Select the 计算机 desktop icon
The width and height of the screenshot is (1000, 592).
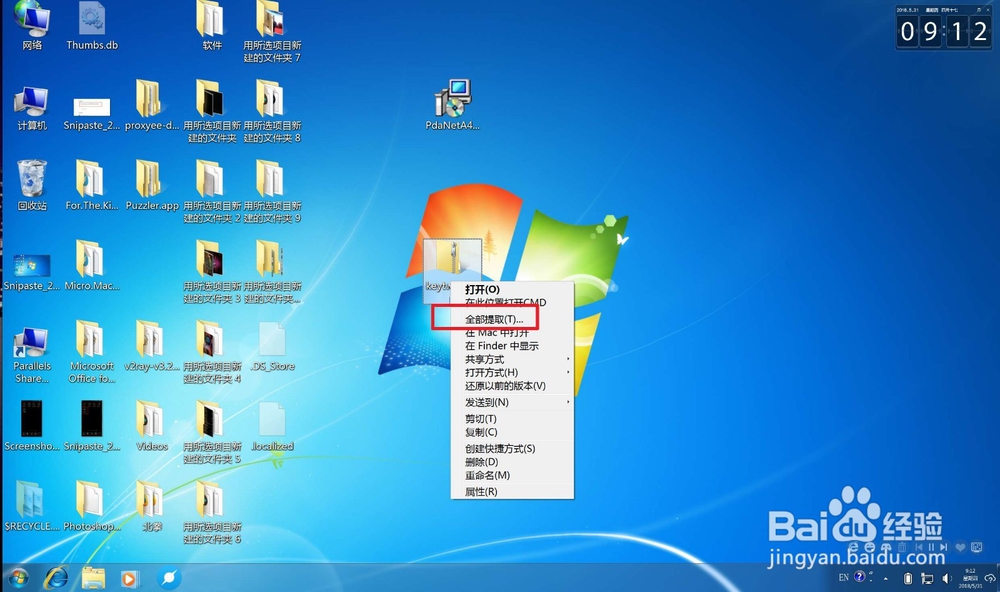pos(31,108)
